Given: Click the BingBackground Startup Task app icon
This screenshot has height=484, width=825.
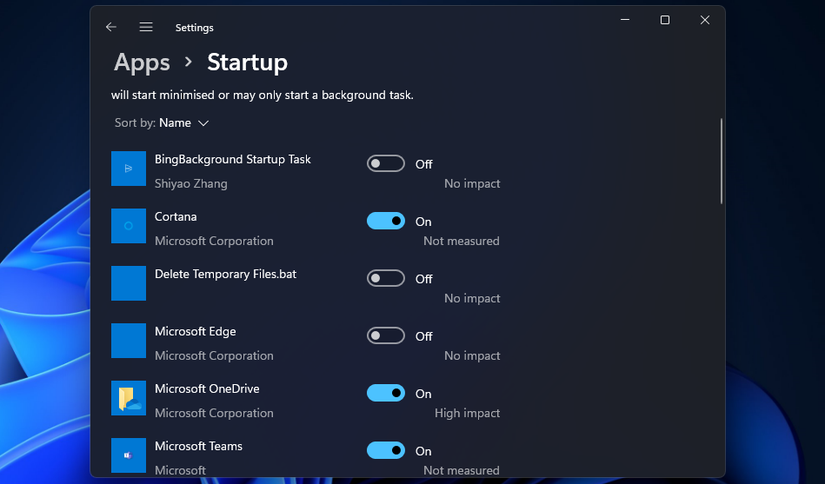Looking at the screenshot, I should coord(129,169).
